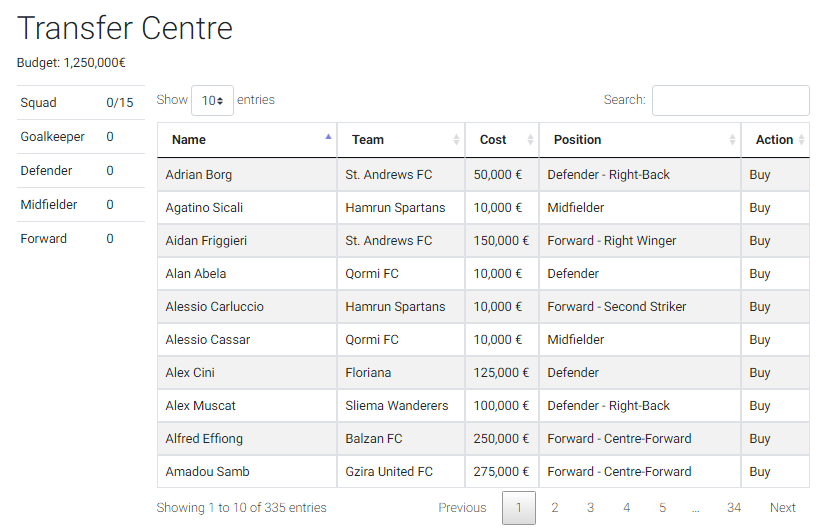Buy player Adrian Borg
833x531 pixels.
click(760, 175)
